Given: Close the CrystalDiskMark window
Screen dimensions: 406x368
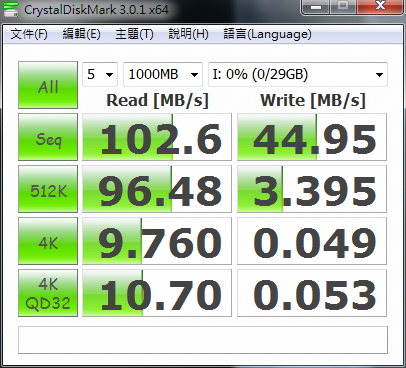Looking at the screenshot, I should (380, 7).
